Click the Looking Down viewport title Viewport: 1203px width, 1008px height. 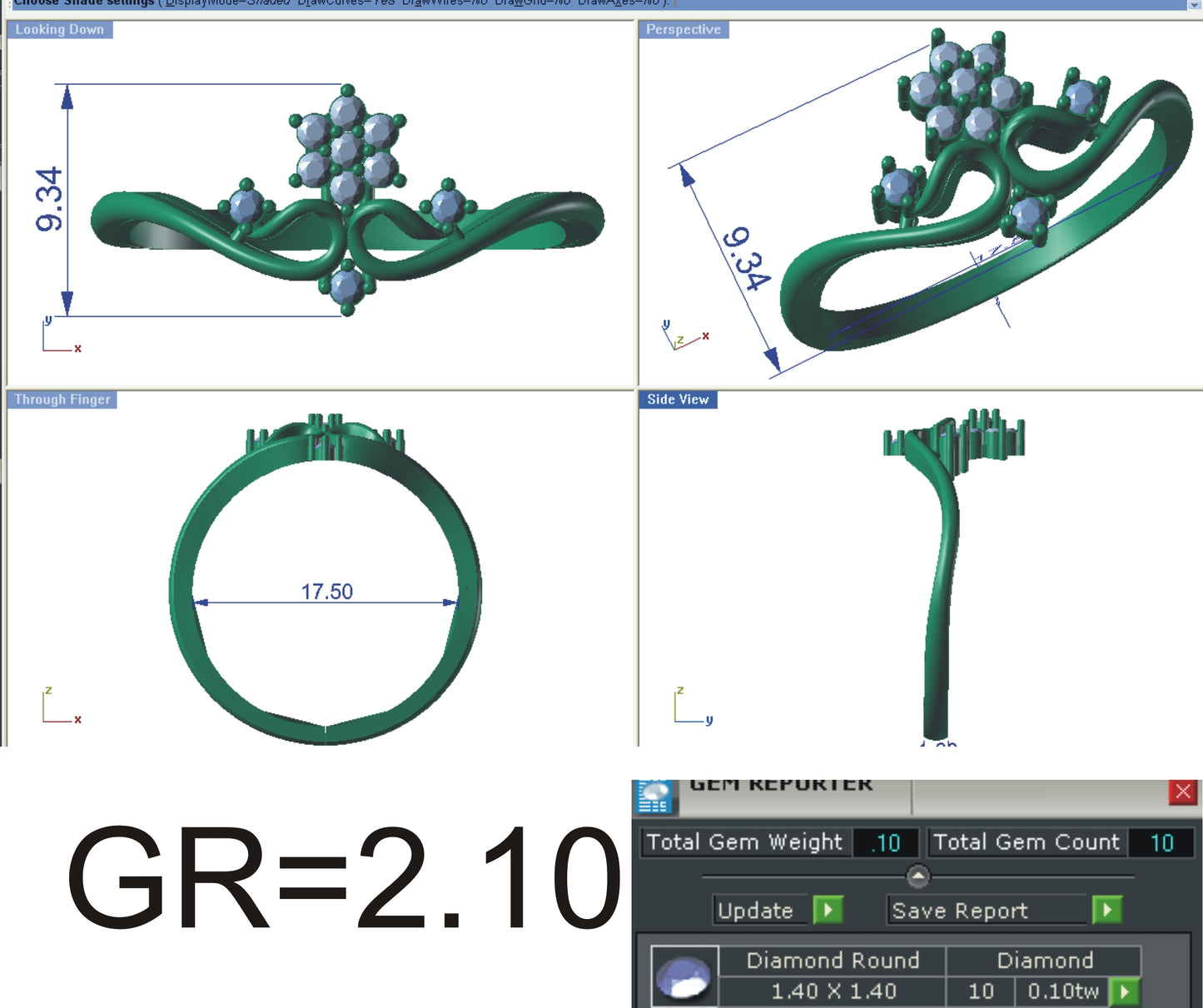coord(58,29)
